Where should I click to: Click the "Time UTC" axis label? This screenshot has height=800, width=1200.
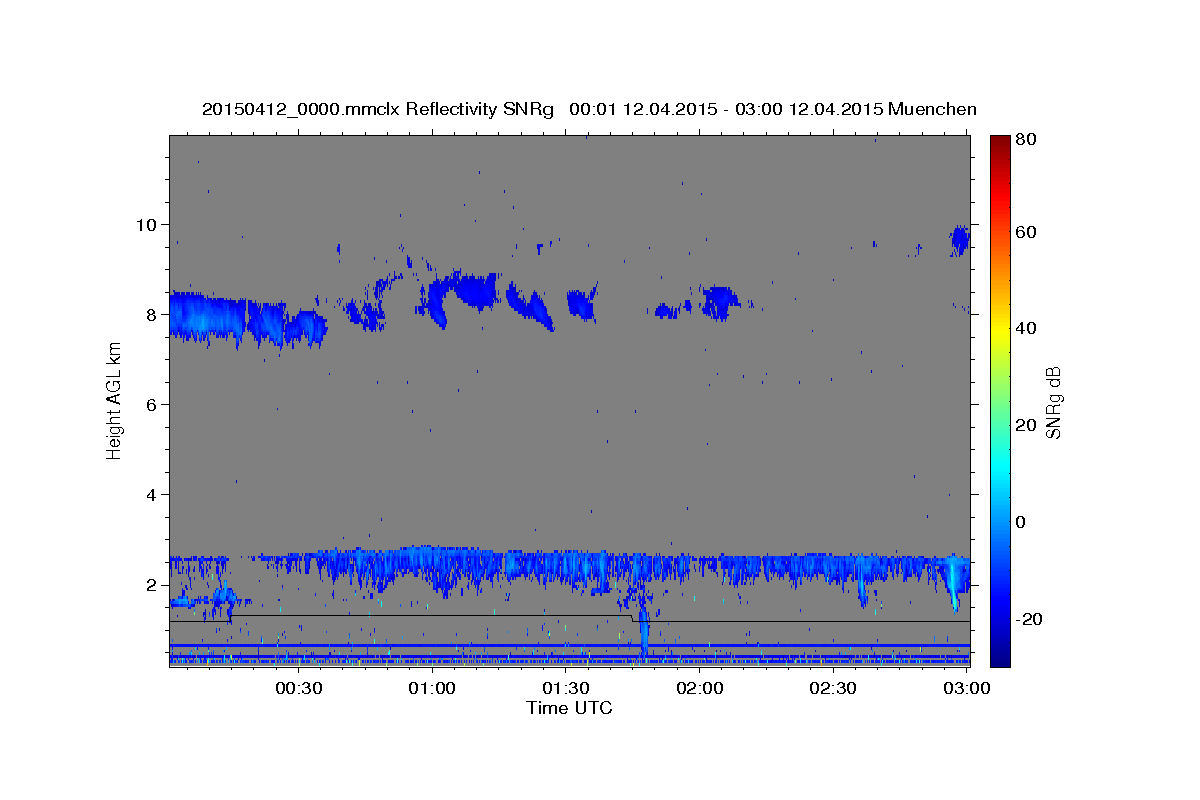coord(569,708)
